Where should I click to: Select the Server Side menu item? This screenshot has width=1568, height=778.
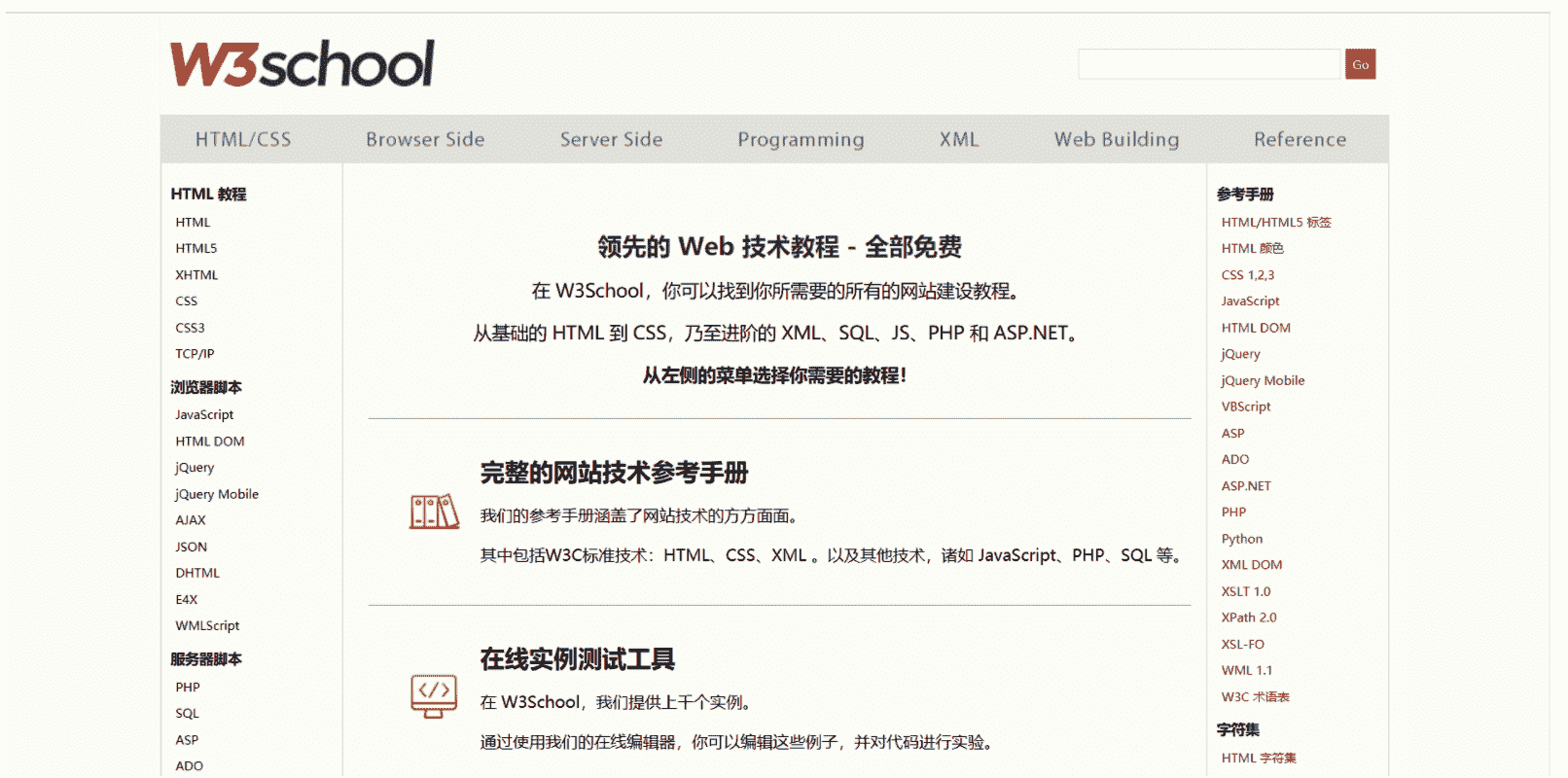click(611, 139)
